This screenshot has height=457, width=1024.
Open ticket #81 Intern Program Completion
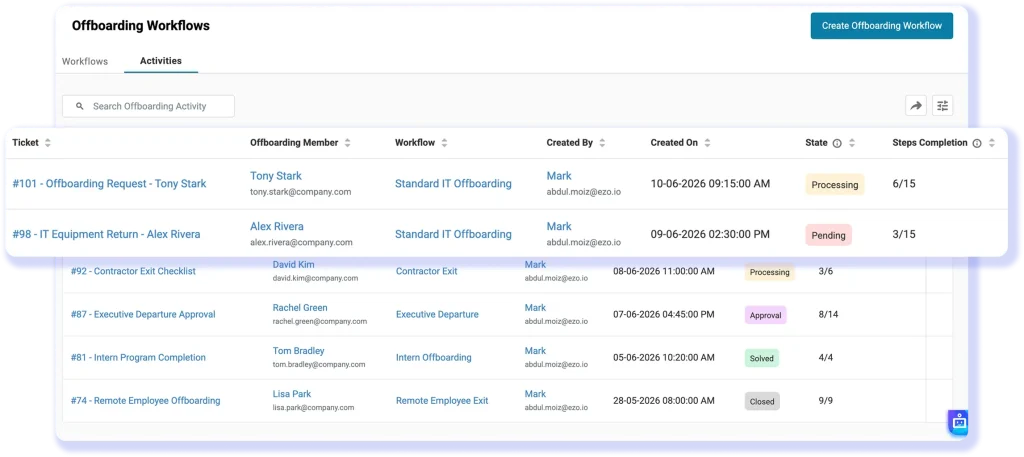[138, 357]
